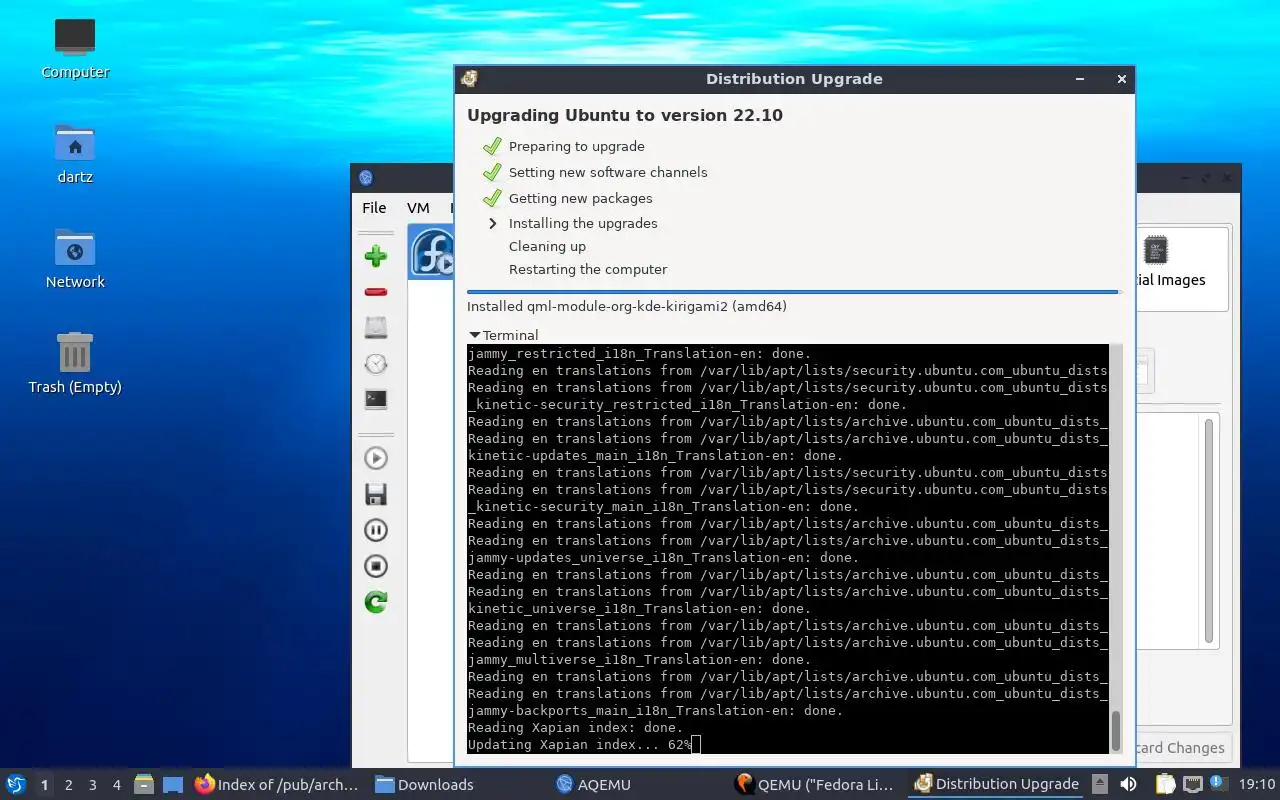The image size is (1280, 800).
Task: Click the show desktop icon in taskbar
Action: point(173,785)
